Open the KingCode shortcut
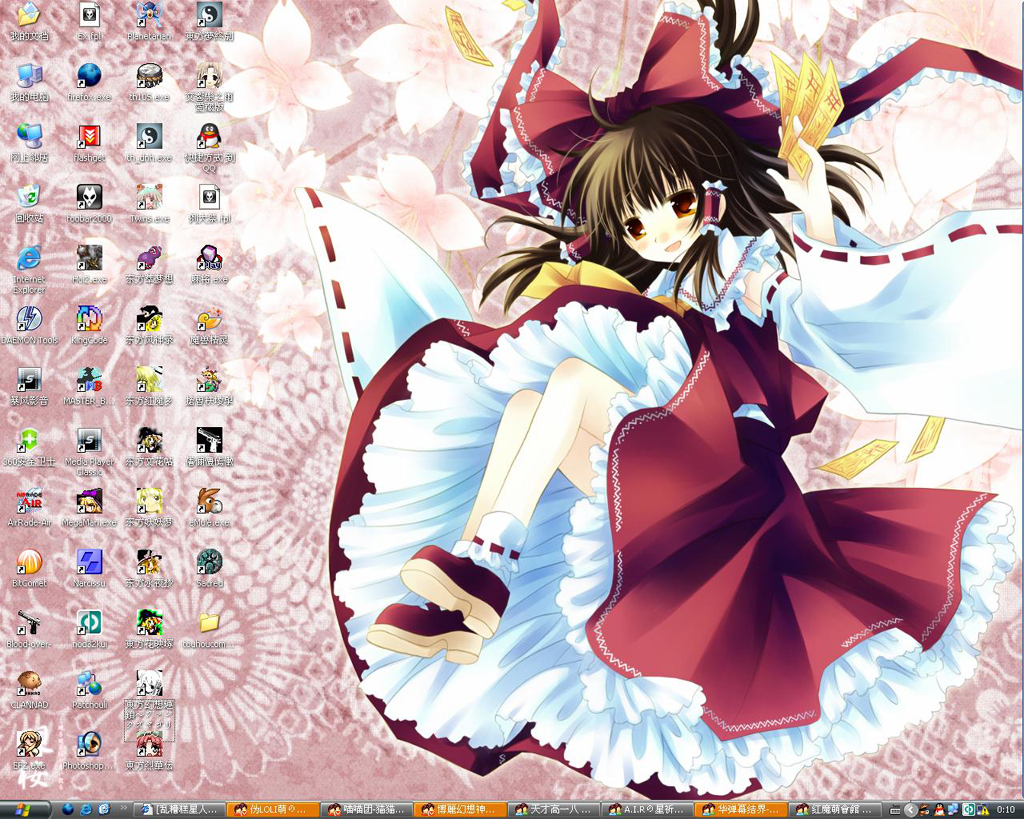 [x=89, y=325]
